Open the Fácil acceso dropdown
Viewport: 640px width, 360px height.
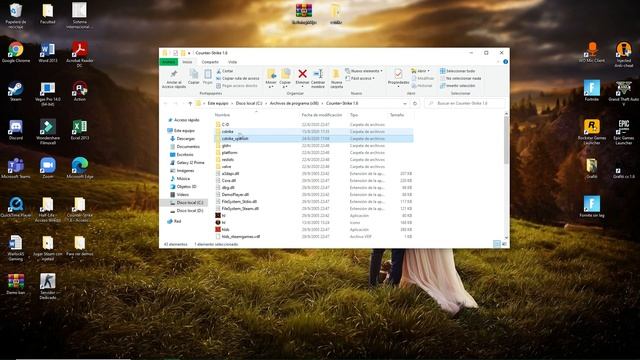[x=360, y=78]
